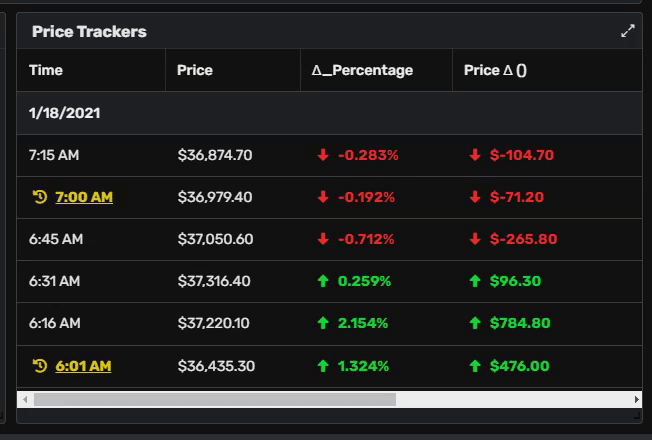The width and height of the screenshot is (652, 440).
Task: Select the $36,979.40 price cell
Action: pyautogui.click(x=215, y=197)
